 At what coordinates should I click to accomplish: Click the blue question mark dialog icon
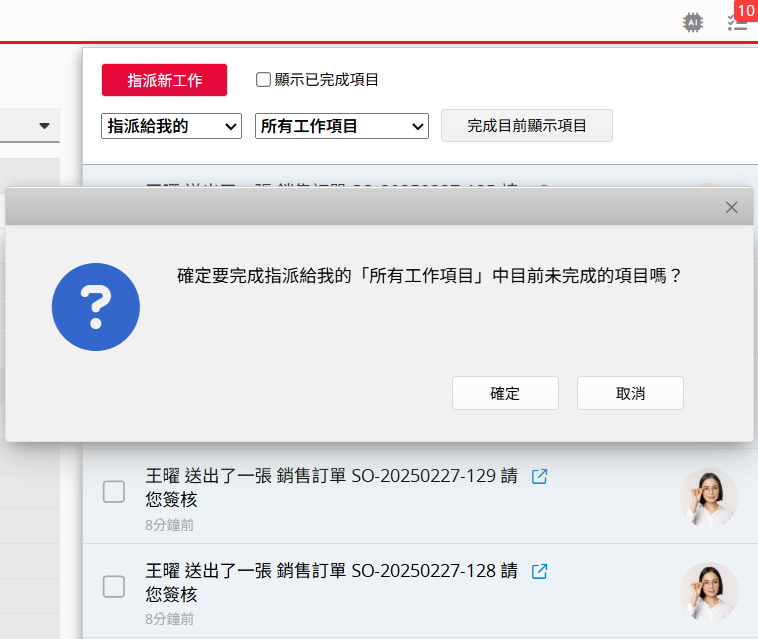pos(96,307)
